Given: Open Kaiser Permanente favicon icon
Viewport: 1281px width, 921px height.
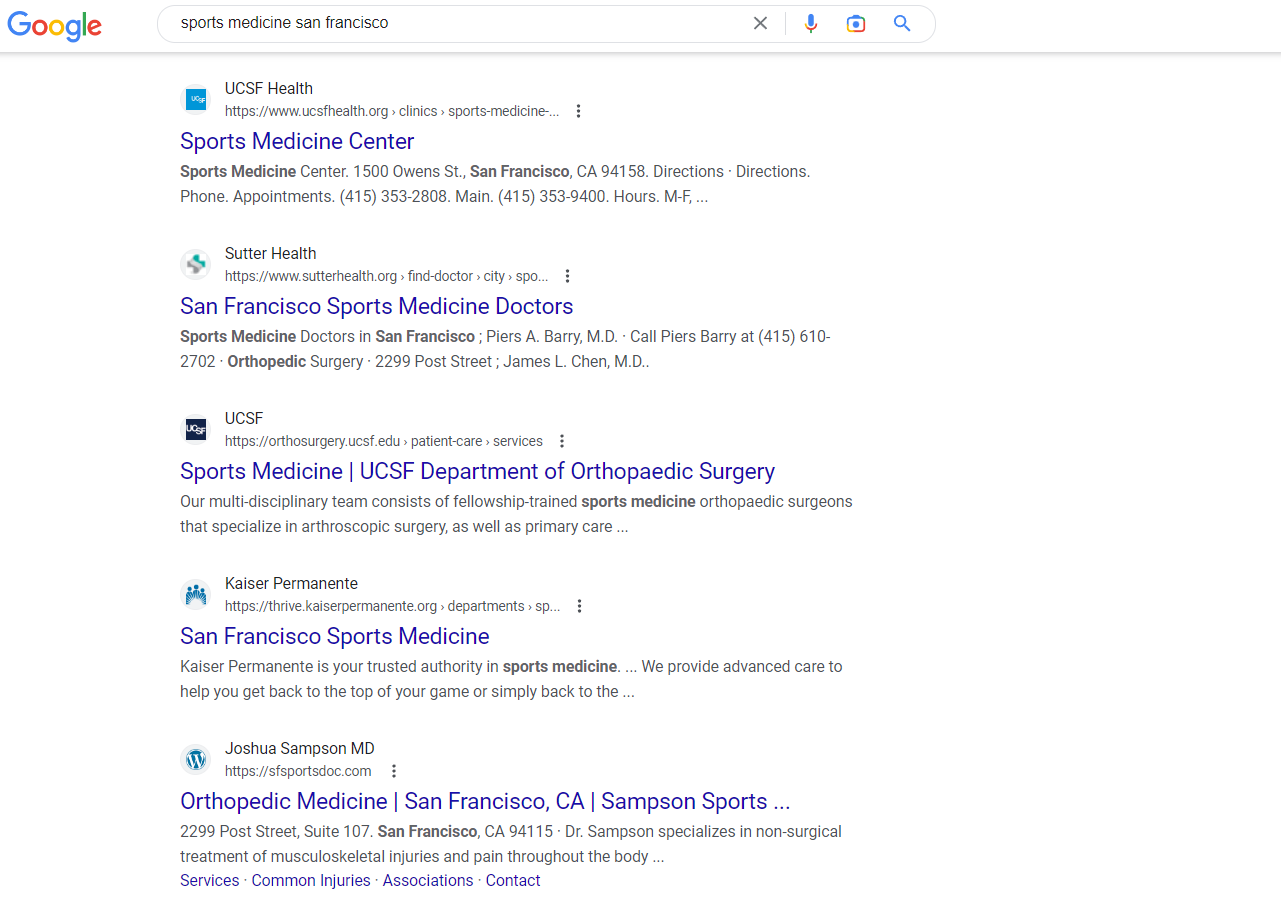Looking at the screenshot, I should 196,594.
